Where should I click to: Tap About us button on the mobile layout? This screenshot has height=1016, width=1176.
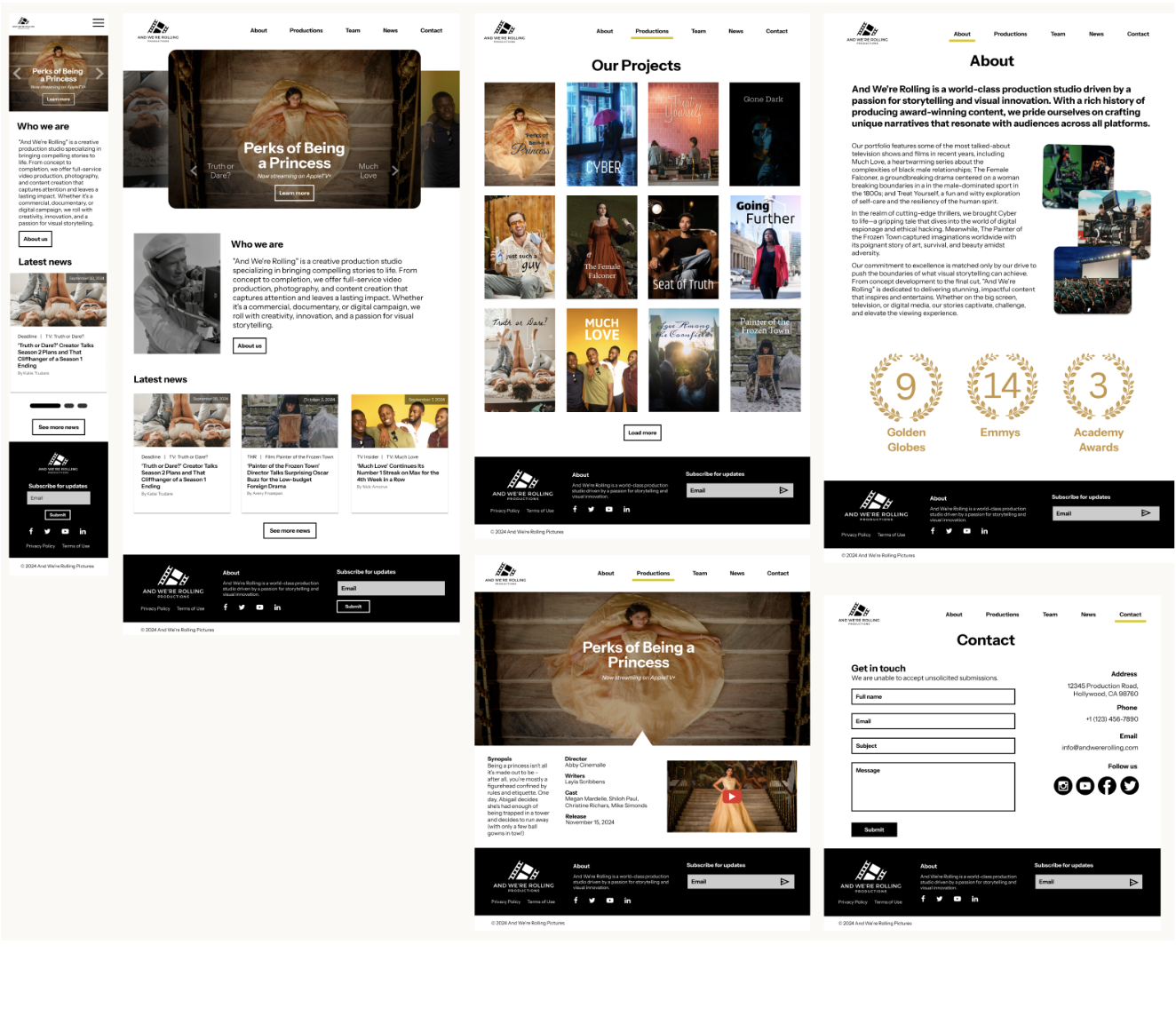point(36,239)
